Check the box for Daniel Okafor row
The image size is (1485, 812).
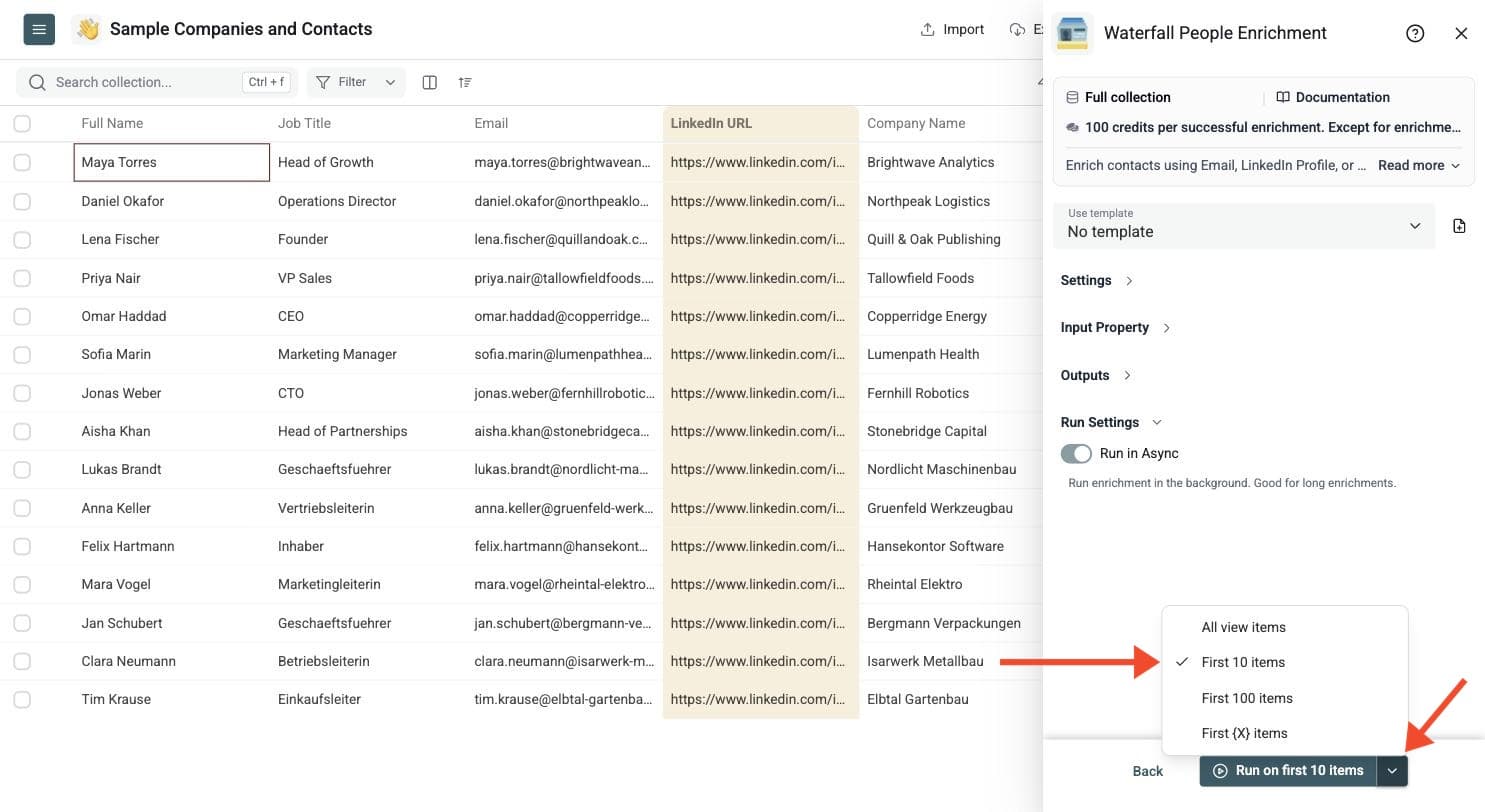(x=22, y=201)
